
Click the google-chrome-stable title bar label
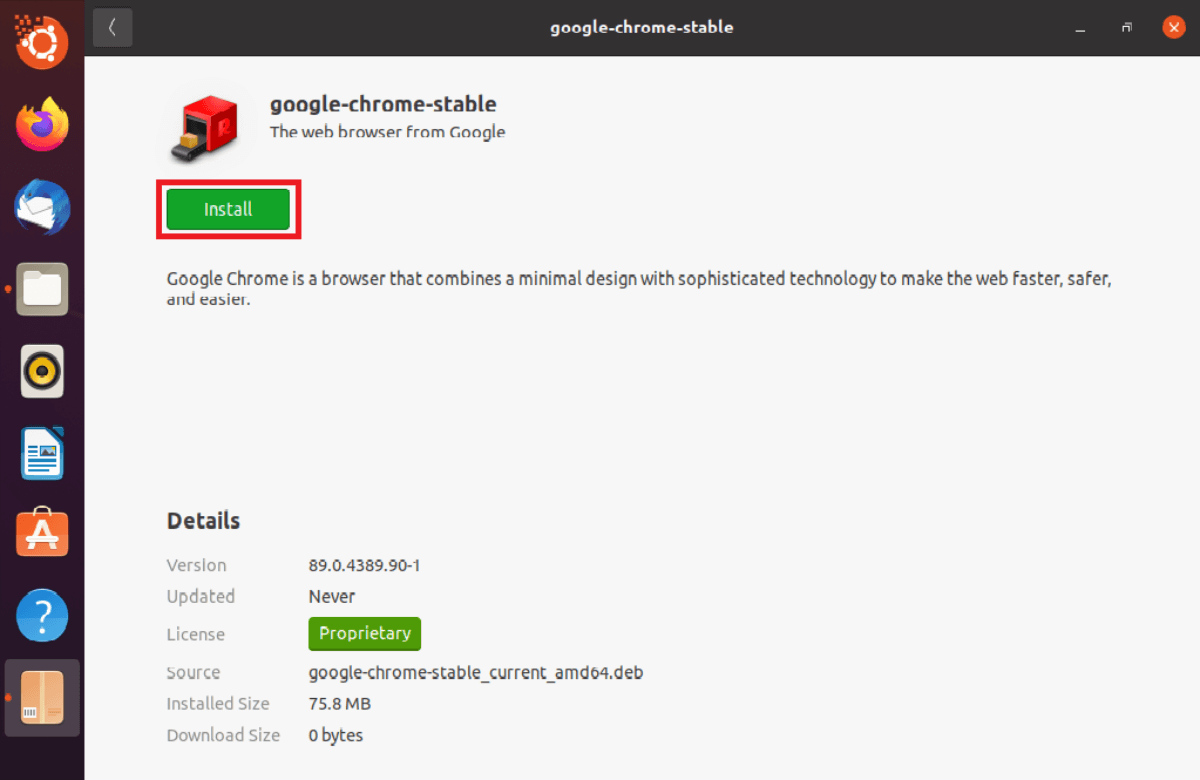click(x=641, y=27)
